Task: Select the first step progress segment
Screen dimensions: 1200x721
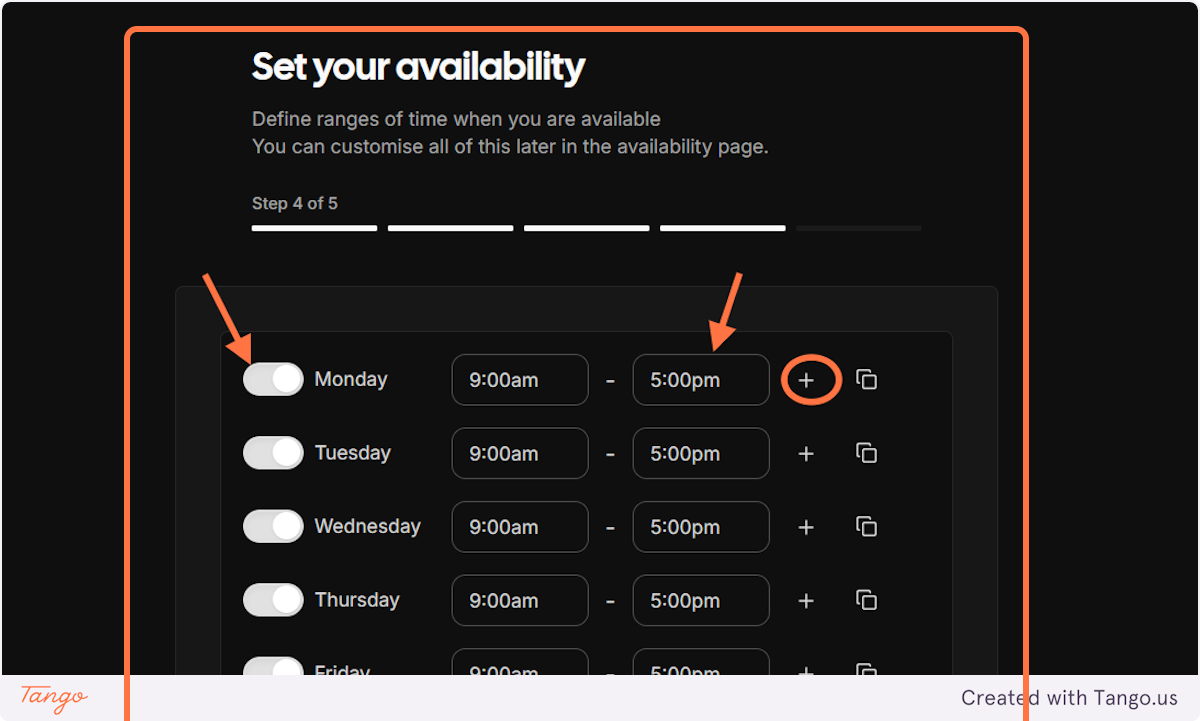Action: pyautogui.click(x=313, y=228)
